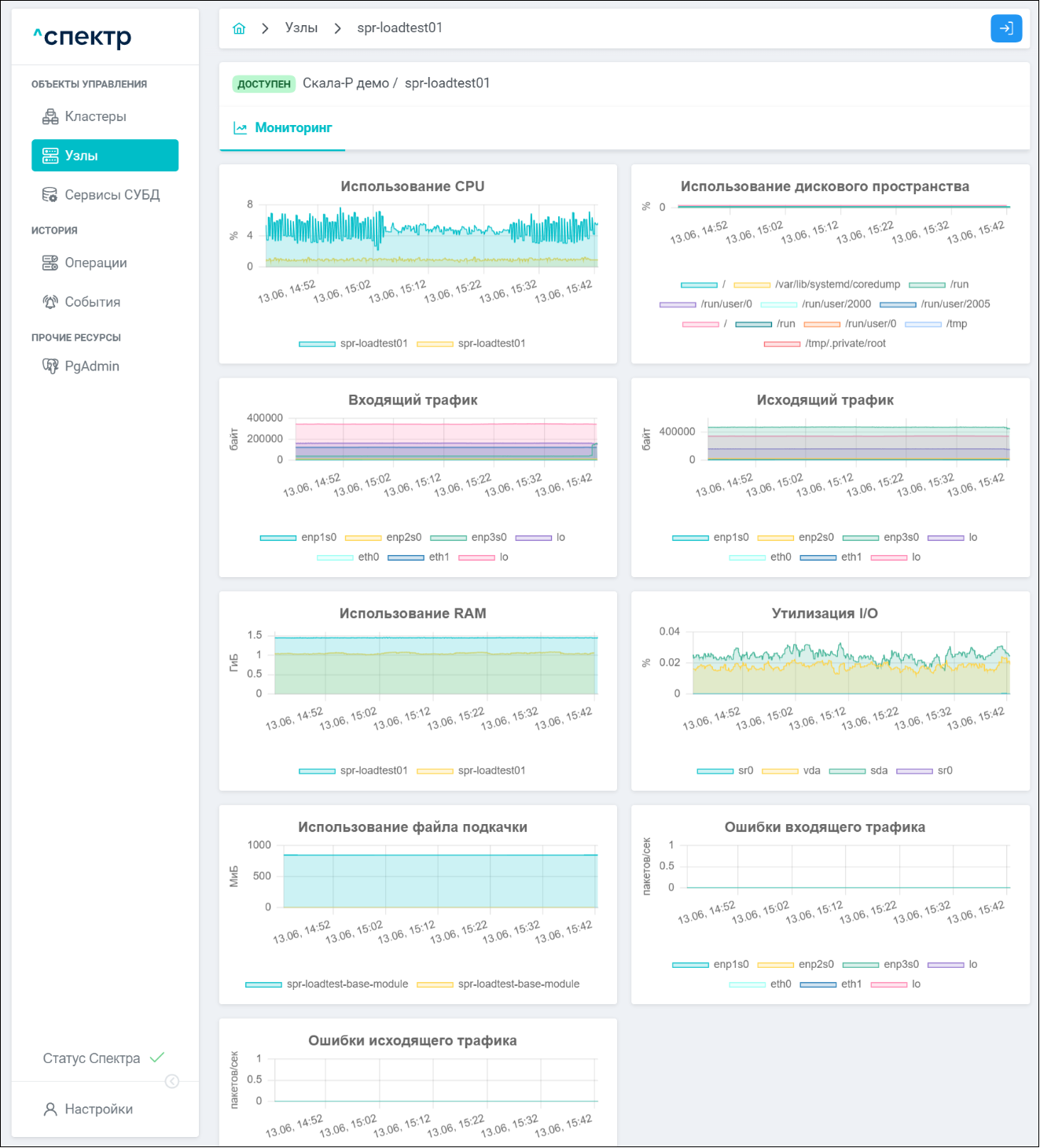The width and height of the screenshot is (1040, 1148).
Task: Click the DBMS services database icon
Action: (x=50, y=195)
